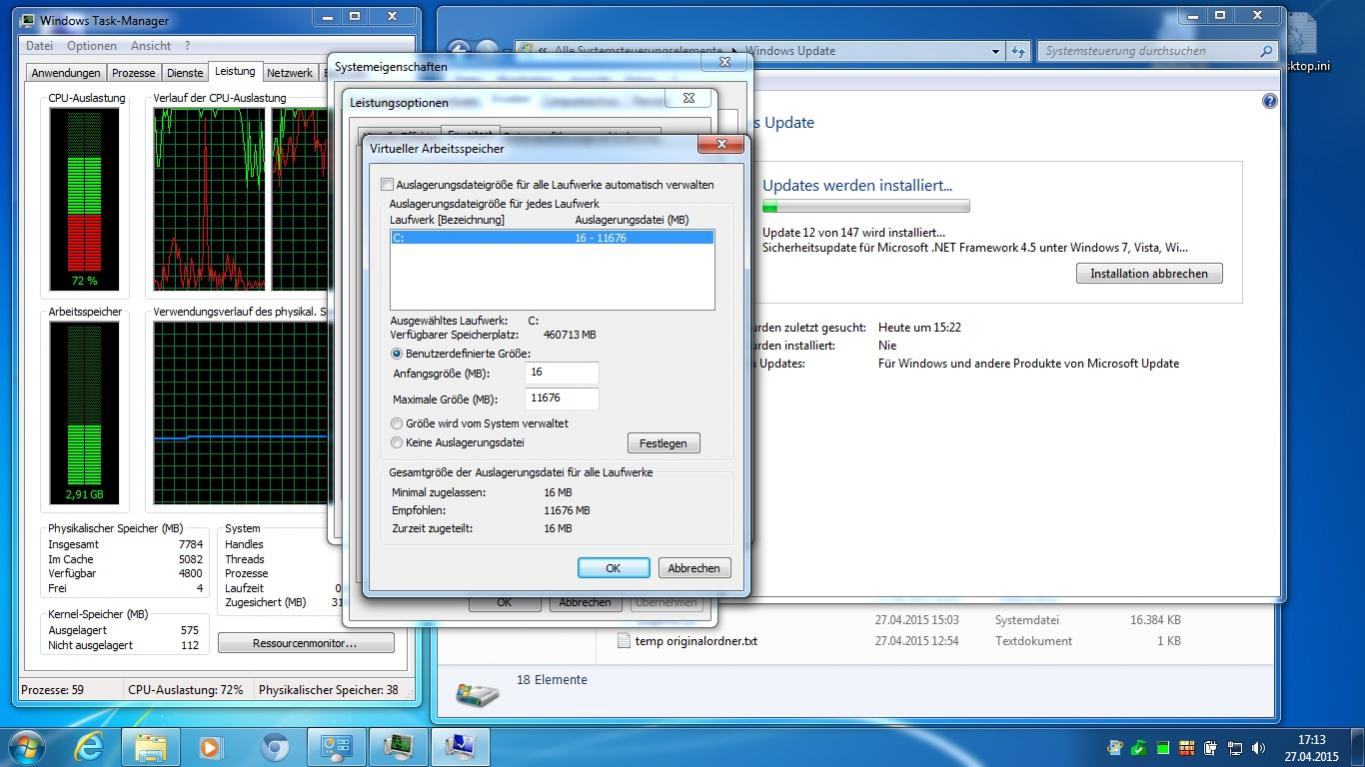Select Keine Auslagerungsdatei option
Image resolution: width=1365 pixels, height=767 pixels.
[397, 443]
